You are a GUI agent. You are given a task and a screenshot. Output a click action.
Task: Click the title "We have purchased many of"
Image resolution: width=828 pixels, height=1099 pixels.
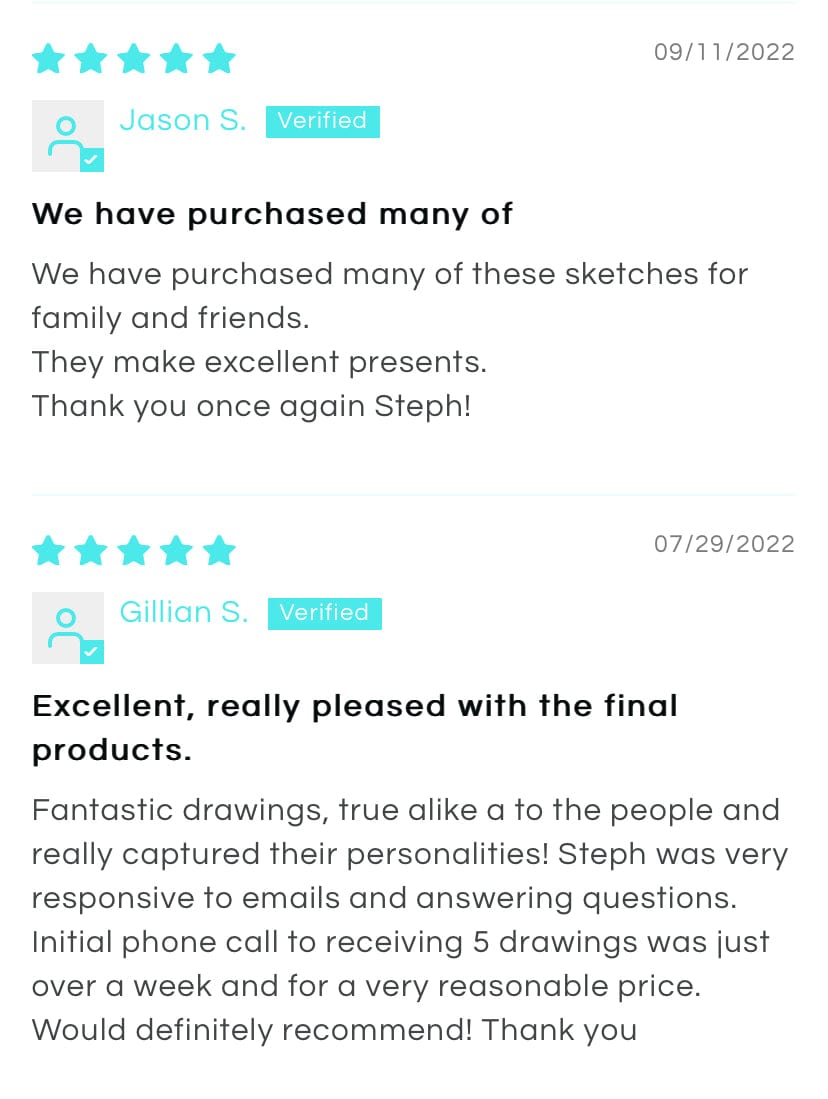[x=272, y=213]
